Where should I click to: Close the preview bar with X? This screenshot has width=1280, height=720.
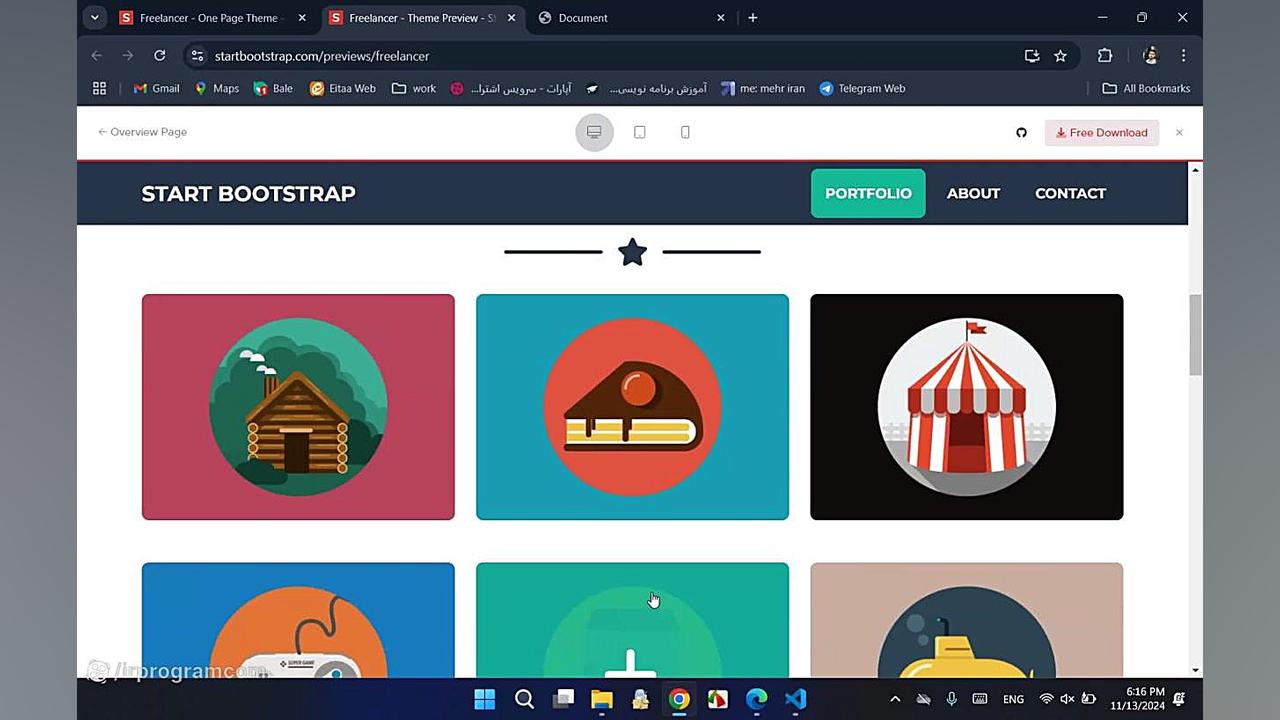1179,132
